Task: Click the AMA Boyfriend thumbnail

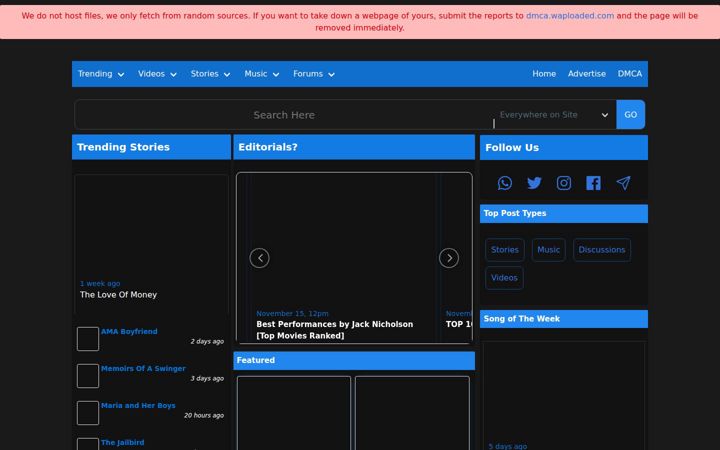Action: click(x=88, y=339)
